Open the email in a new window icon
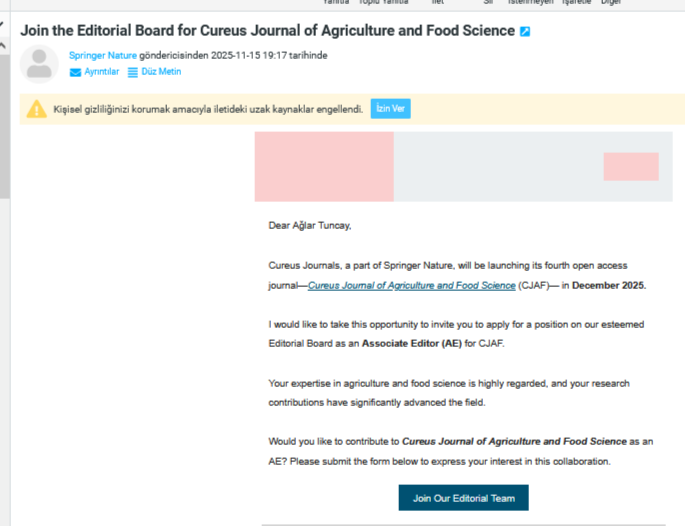Viewport: 685px width, 526px height. tap(525, 31)
